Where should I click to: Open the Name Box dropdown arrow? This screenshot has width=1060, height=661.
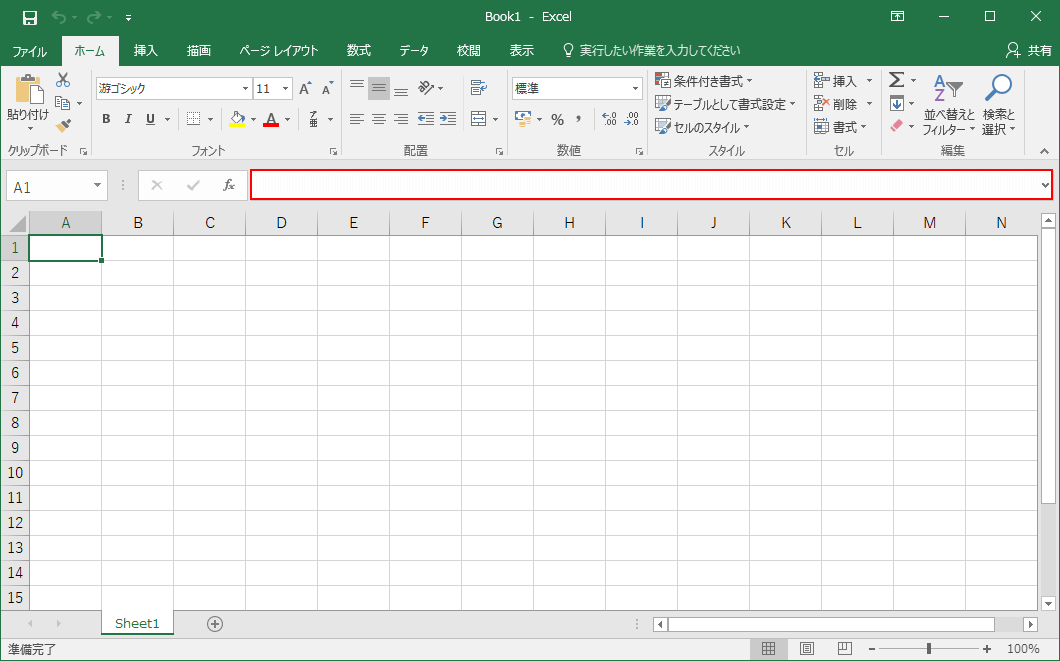pyautogui.click(x=97, y=185)
